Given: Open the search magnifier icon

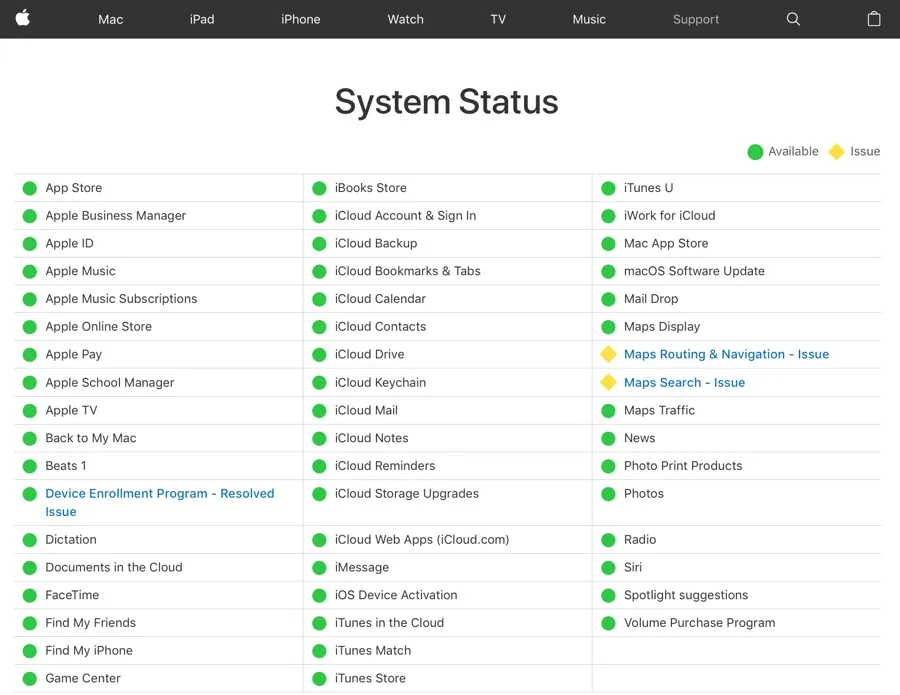Looking at the screenshot, I should (793, 19).
